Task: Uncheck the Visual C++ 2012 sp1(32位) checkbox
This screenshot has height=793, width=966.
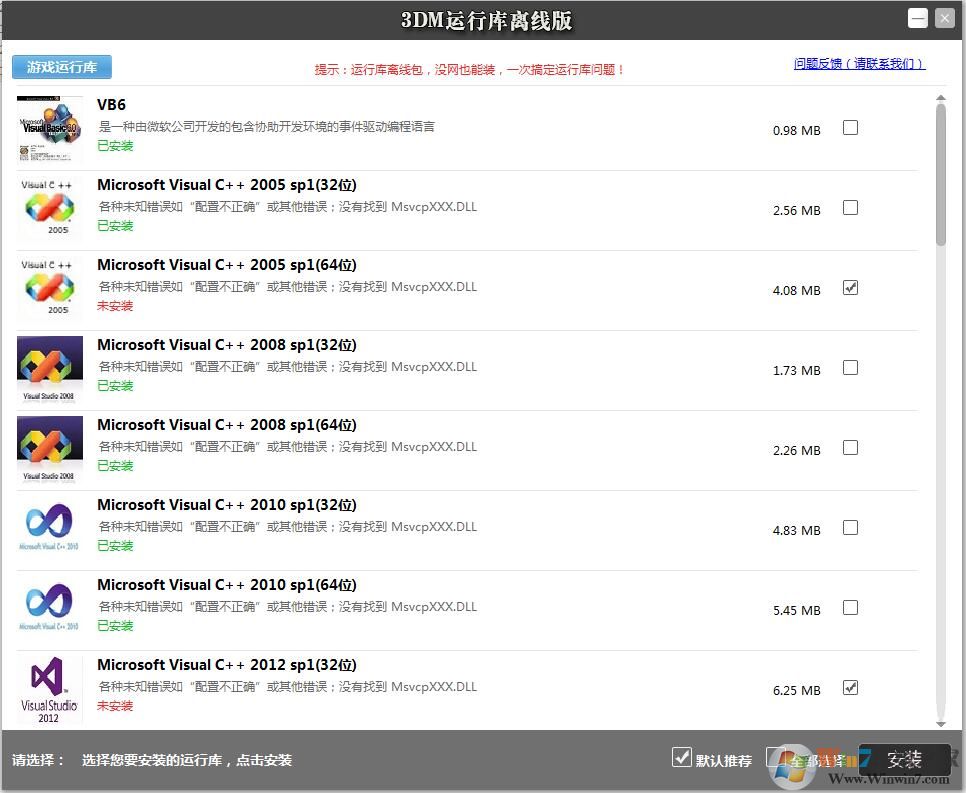Action: (850, 687)
